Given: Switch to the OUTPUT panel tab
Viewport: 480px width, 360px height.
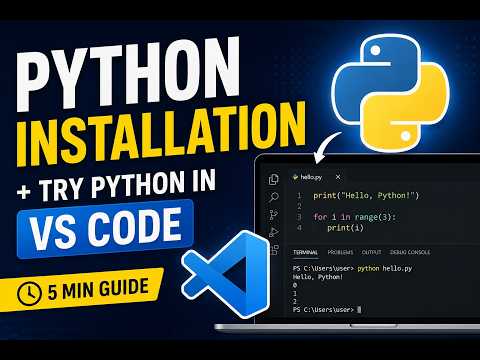Looking at the screenshot, I should pyautogui.click(x=371, y=252).
